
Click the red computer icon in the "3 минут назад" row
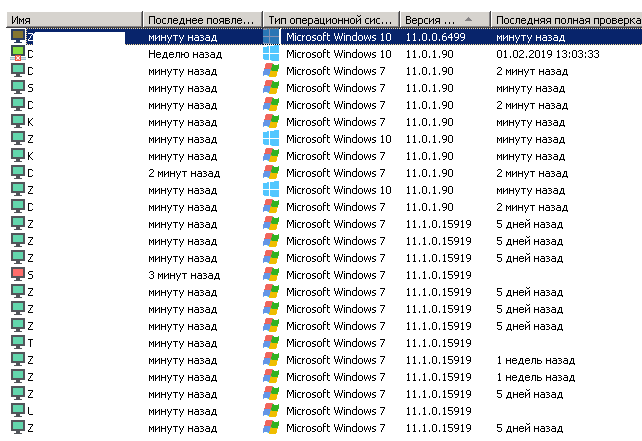(18, 274)
